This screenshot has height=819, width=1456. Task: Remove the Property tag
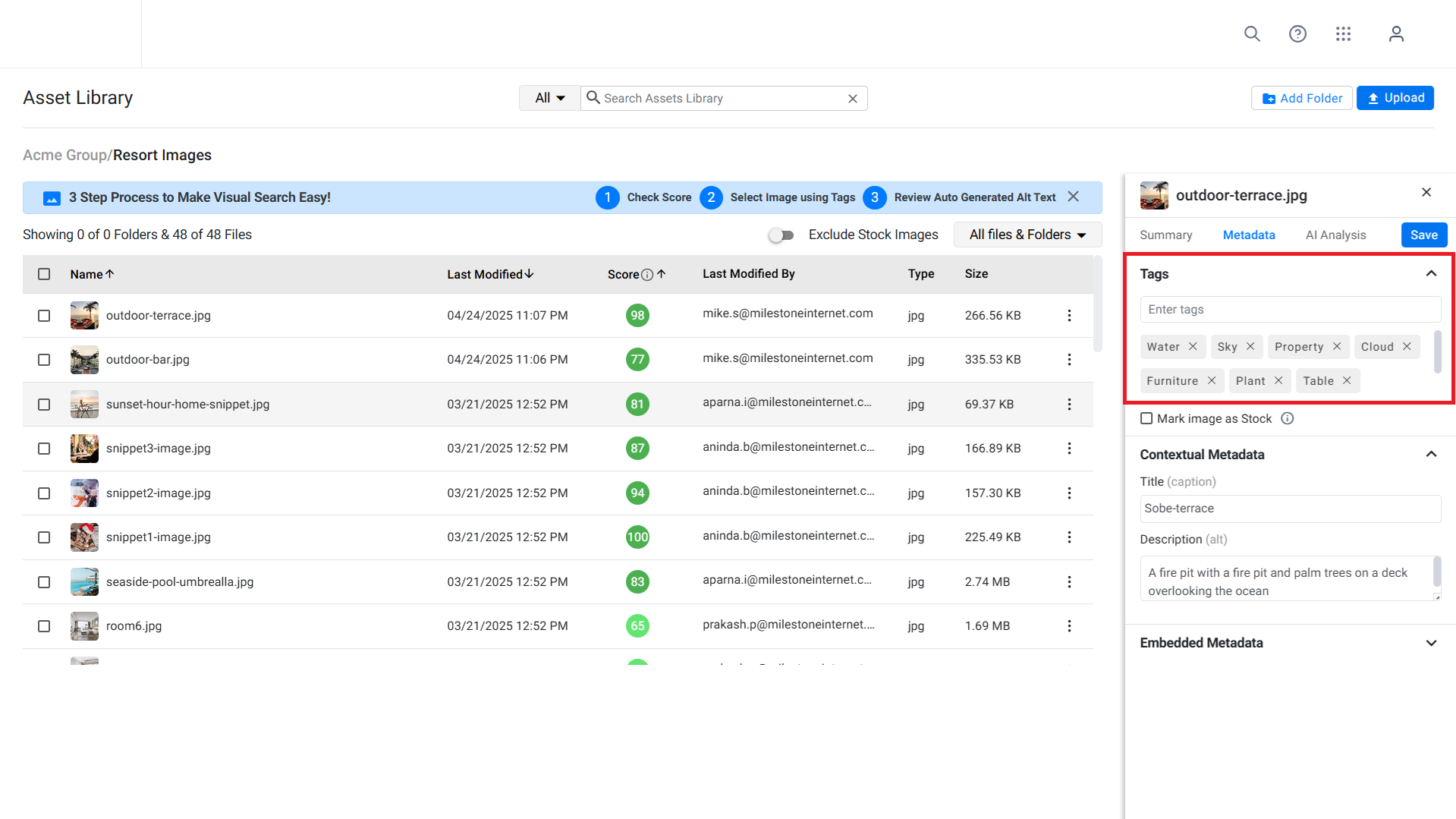(x=1337, y=347)
